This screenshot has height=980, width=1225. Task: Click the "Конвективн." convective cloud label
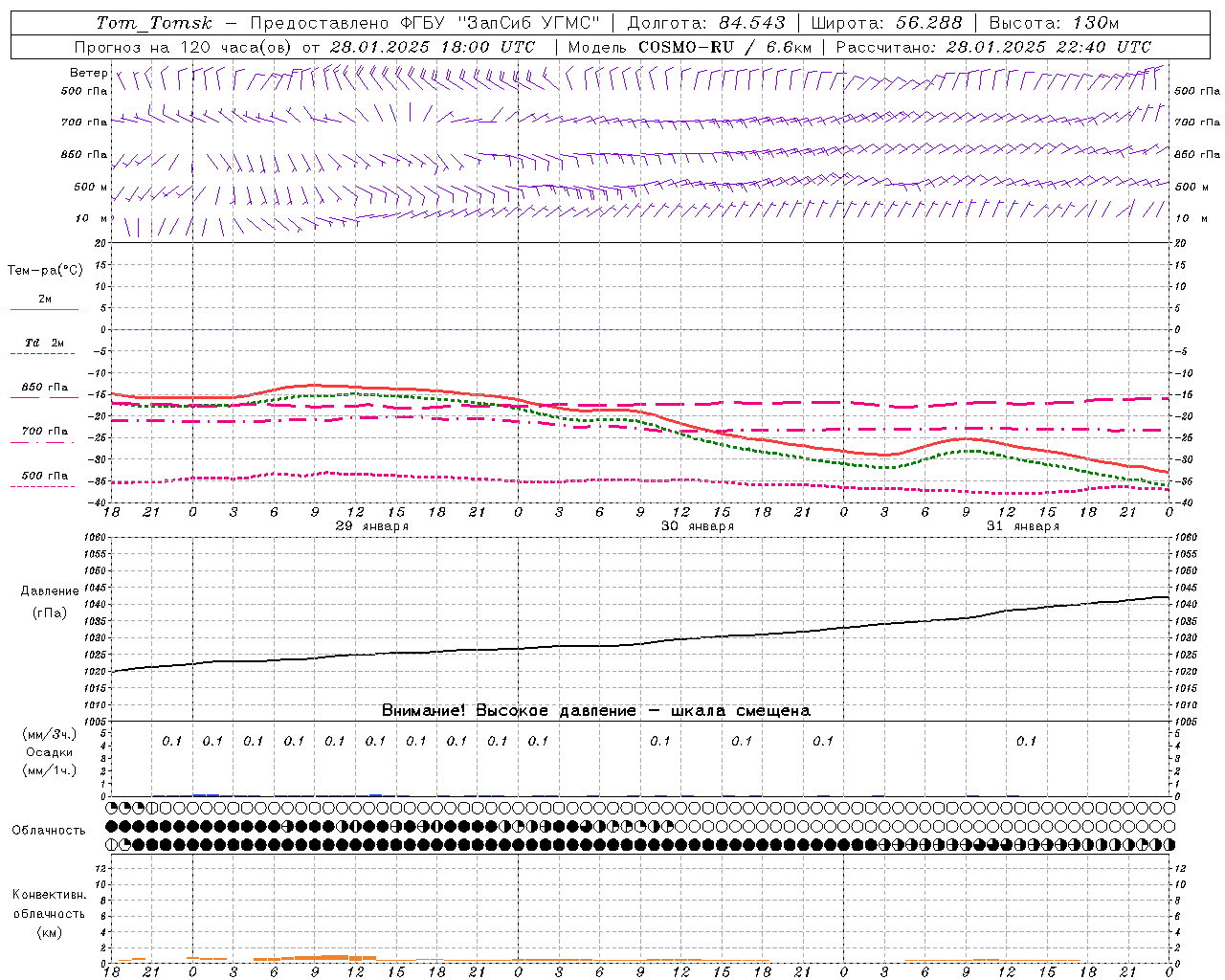49,895
